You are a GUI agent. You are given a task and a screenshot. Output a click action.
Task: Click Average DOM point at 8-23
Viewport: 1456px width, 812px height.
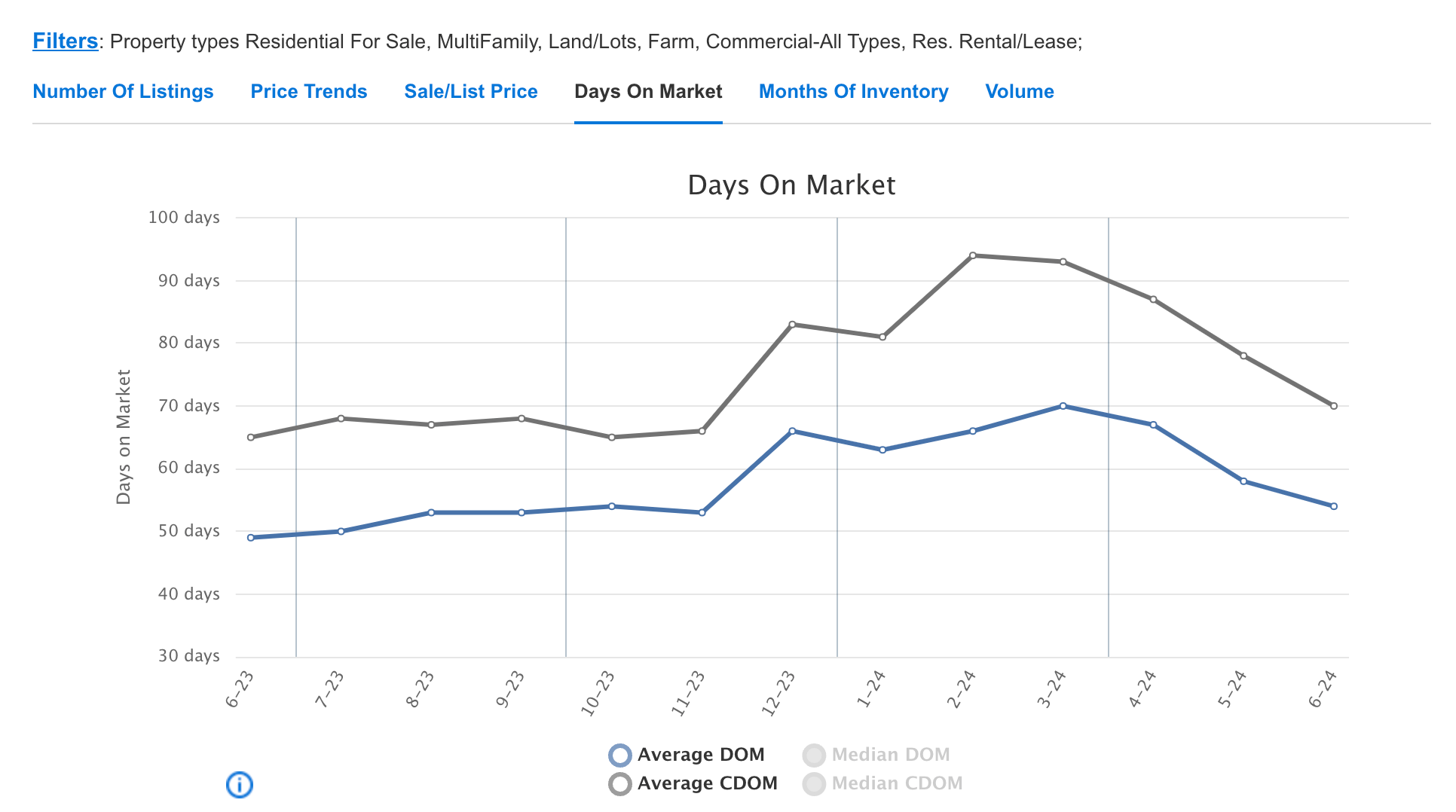click(x=431, y=512)
